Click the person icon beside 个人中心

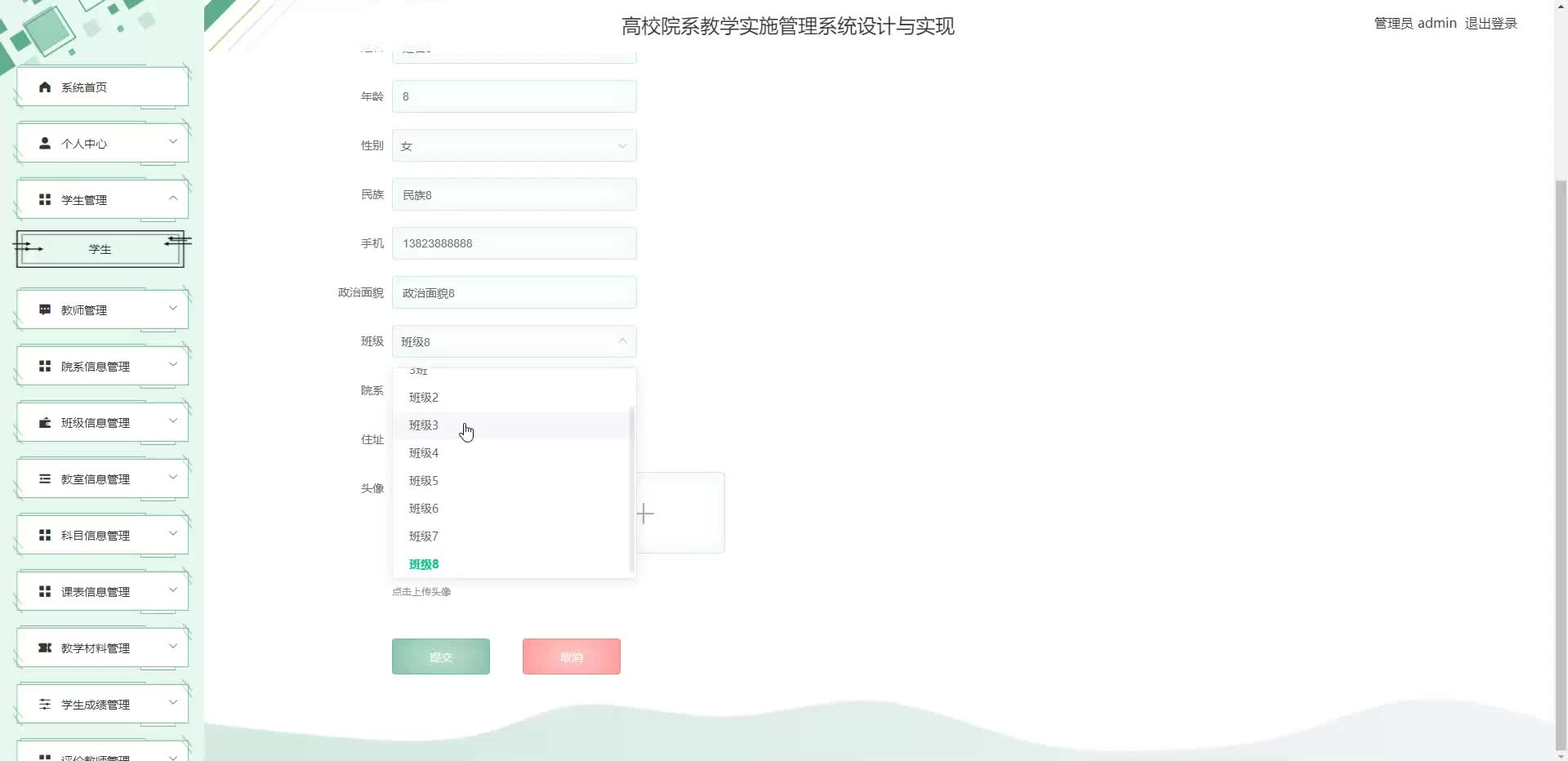pos(45,143)
